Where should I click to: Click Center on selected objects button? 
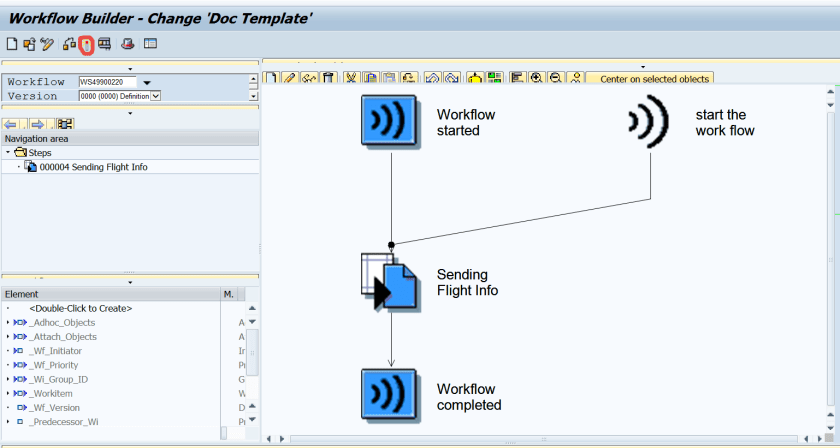[x=649, y=79]
